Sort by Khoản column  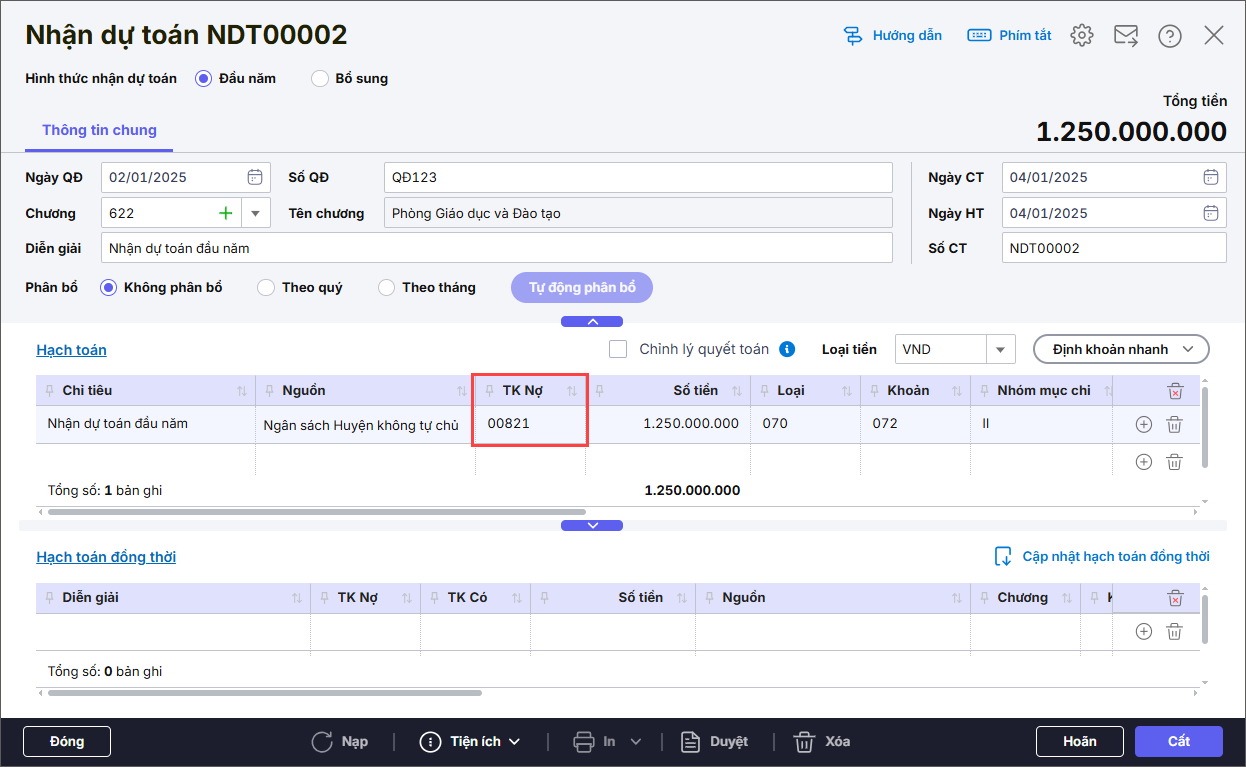click(957, 391)
